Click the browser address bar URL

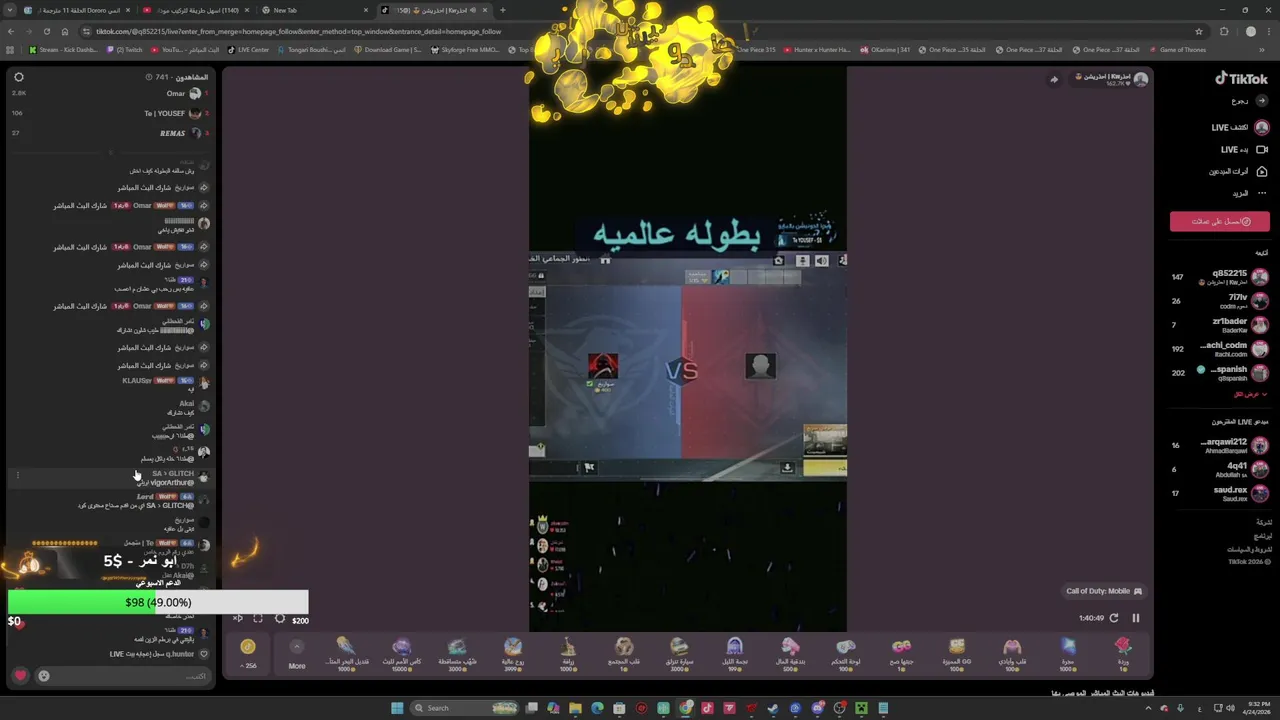(x=299, y=31)
